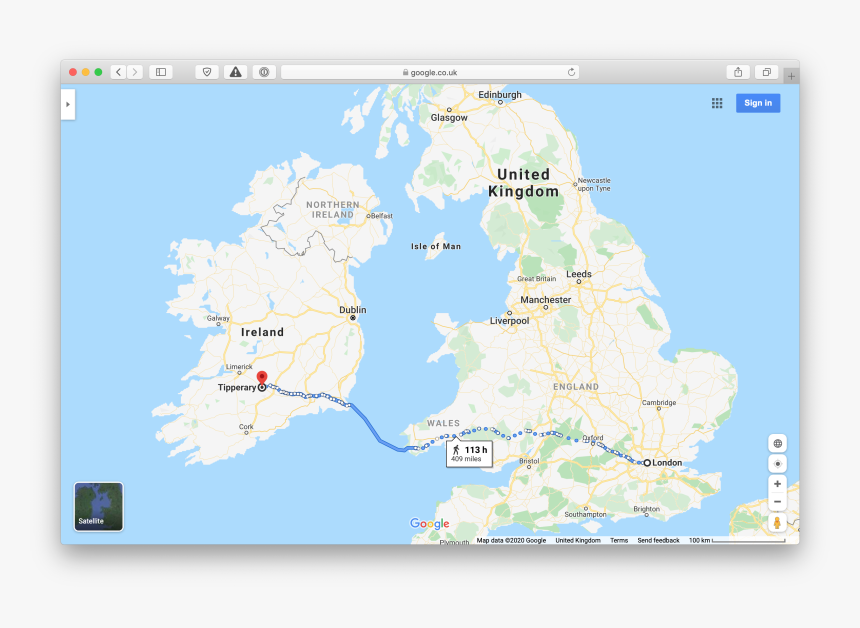The image size is (860, 628).
Task: Click the Newcastle upon Tyne label
Action: tap(594, 184)
